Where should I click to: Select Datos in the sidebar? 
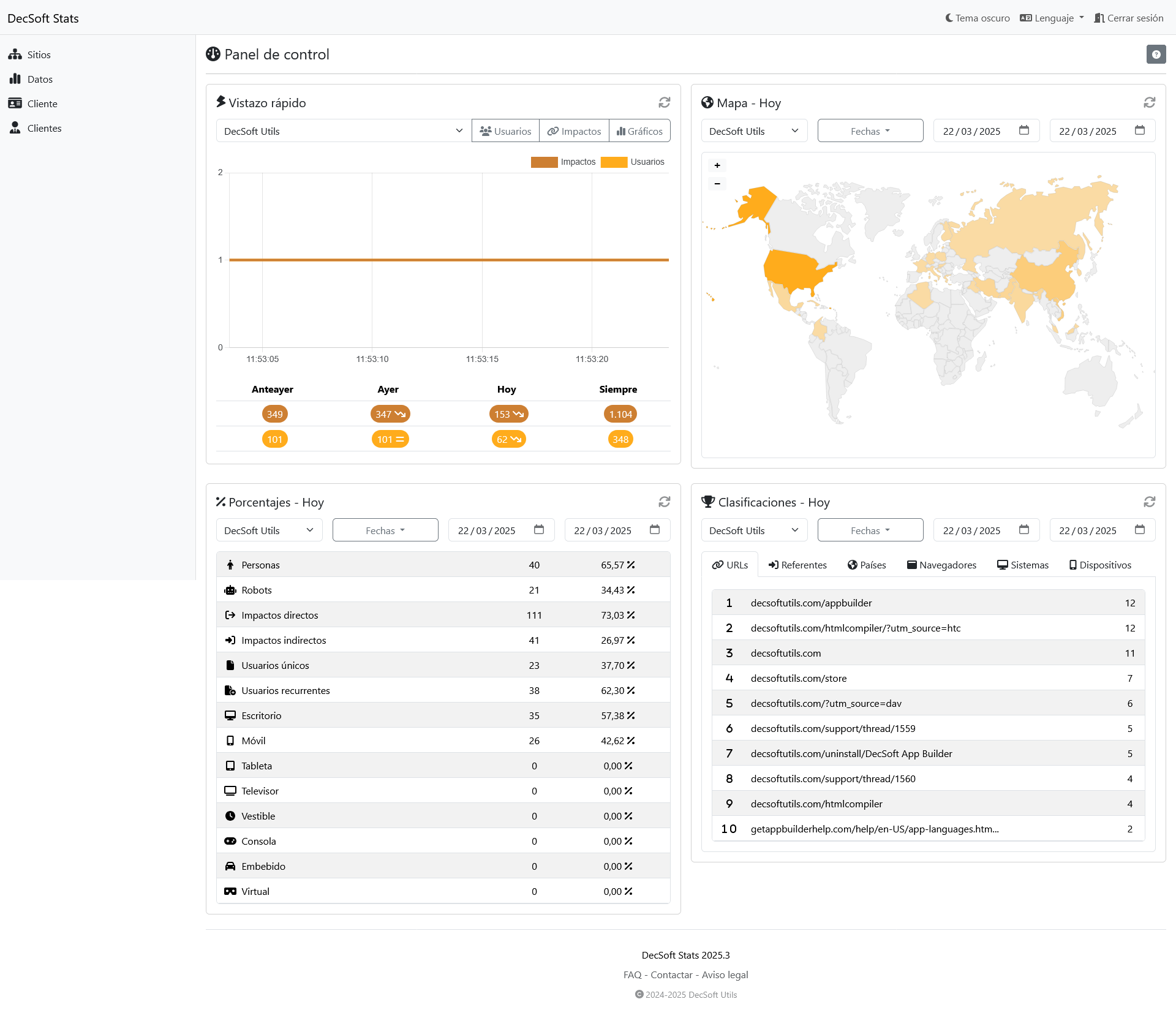pos(39,79)
